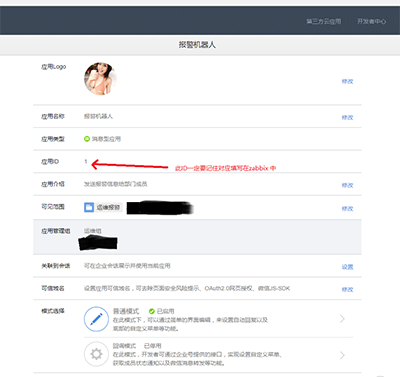Click the blue department folder icon
This screenshot has height=377, width=400.
(89, 207)
